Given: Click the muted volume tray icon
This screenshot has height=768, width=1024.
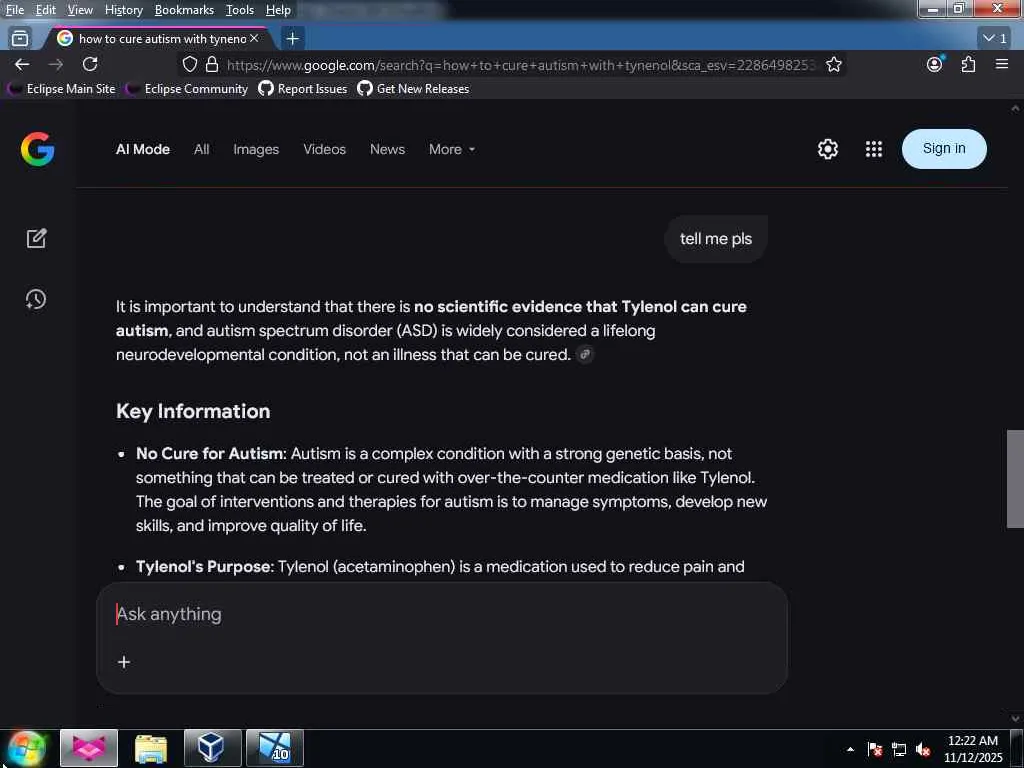Looking at the screenshot, I should pyautogui.click(x=923, y=749).
